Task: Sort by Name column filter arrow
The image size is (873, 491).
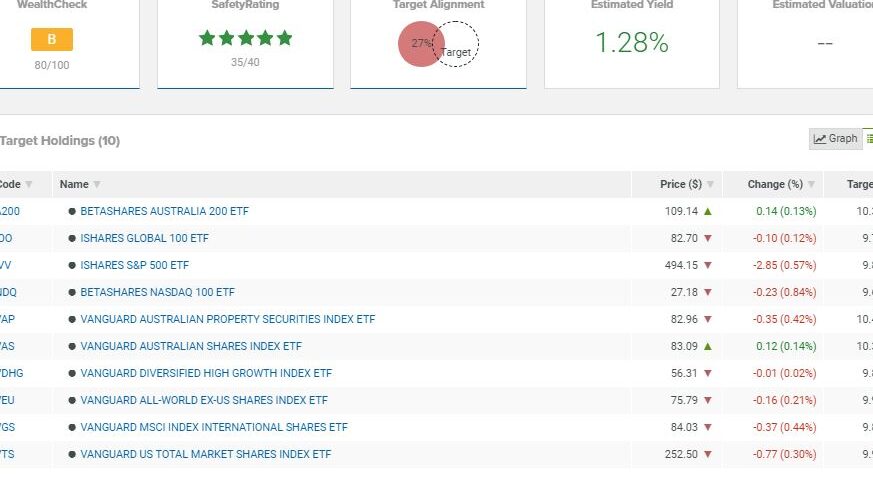Action: point(97,184)
